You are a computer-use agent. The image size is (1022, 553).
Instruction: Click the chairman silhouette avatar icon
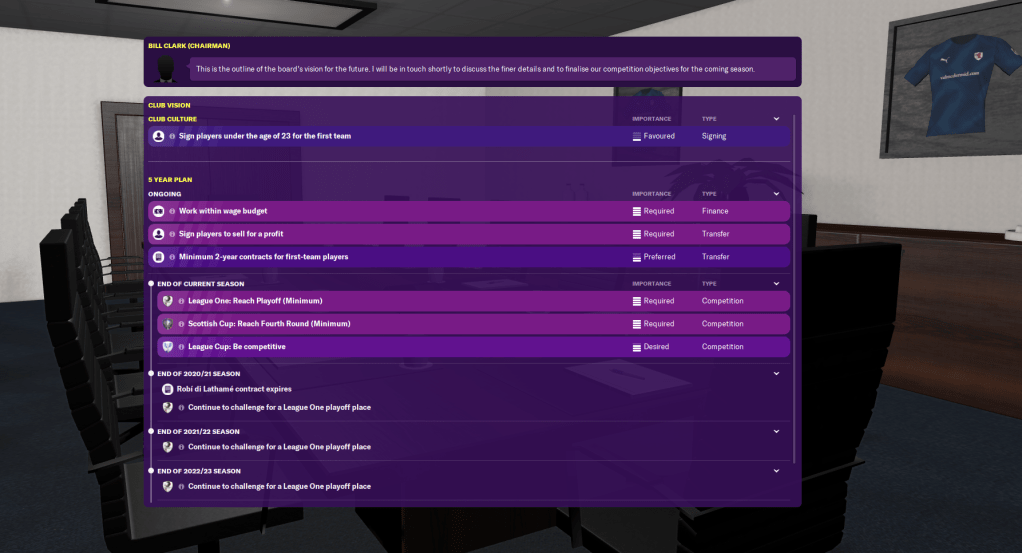[x=167, y=68]
